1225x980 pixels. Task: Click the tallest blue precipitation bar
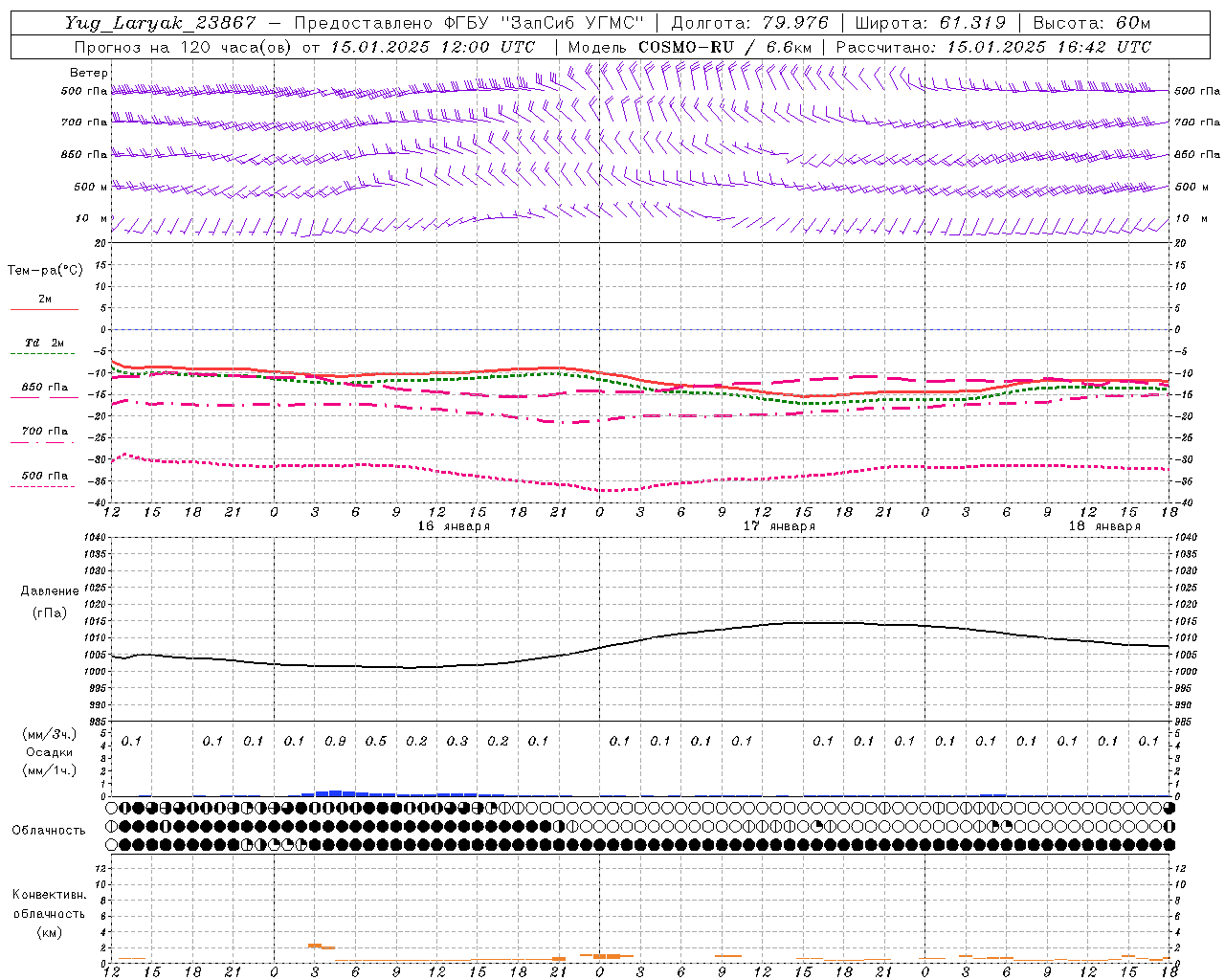pos(335,793)
